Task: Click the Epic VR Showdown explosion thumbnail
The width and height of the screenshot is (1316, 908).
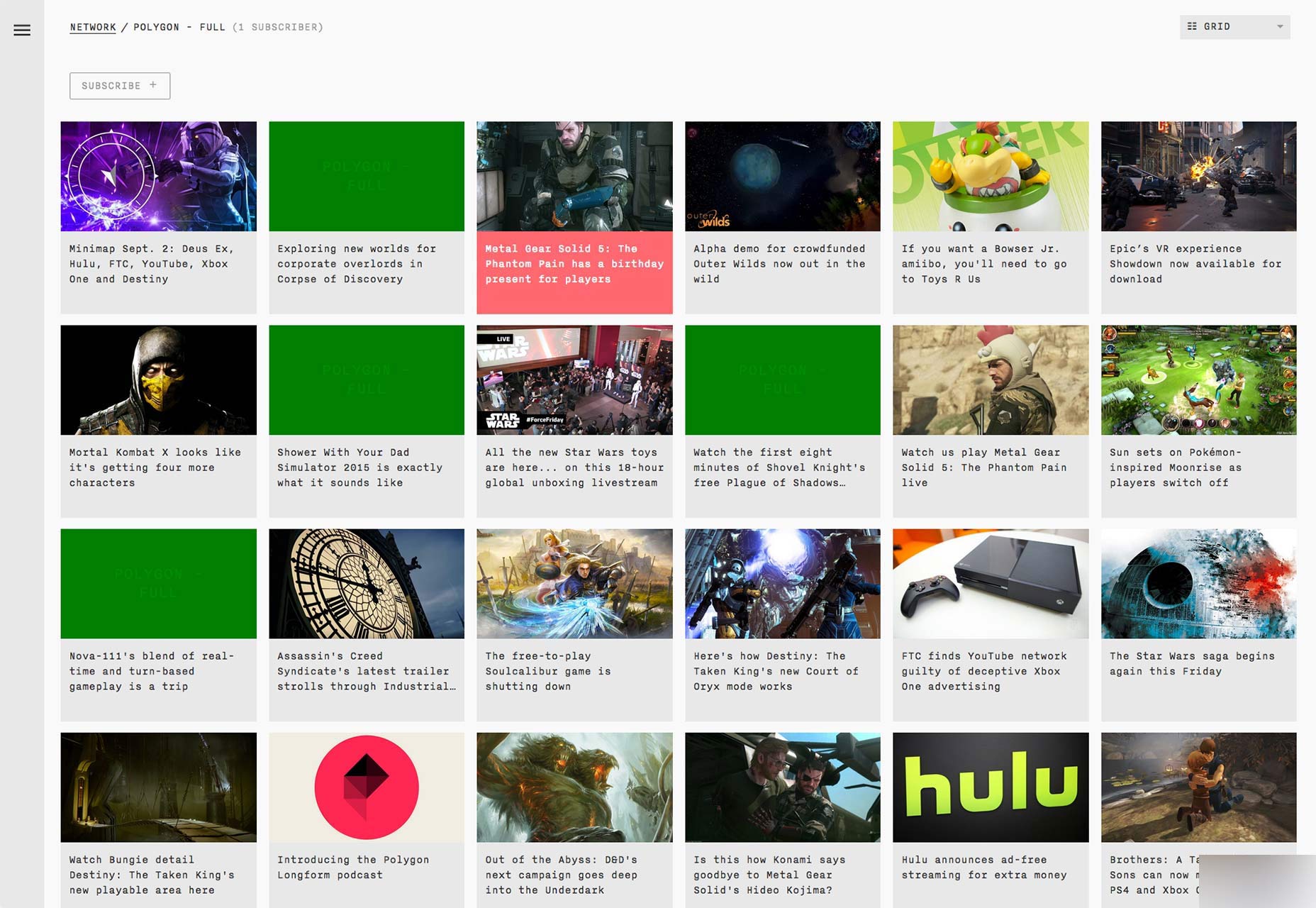Action: 1199,176
